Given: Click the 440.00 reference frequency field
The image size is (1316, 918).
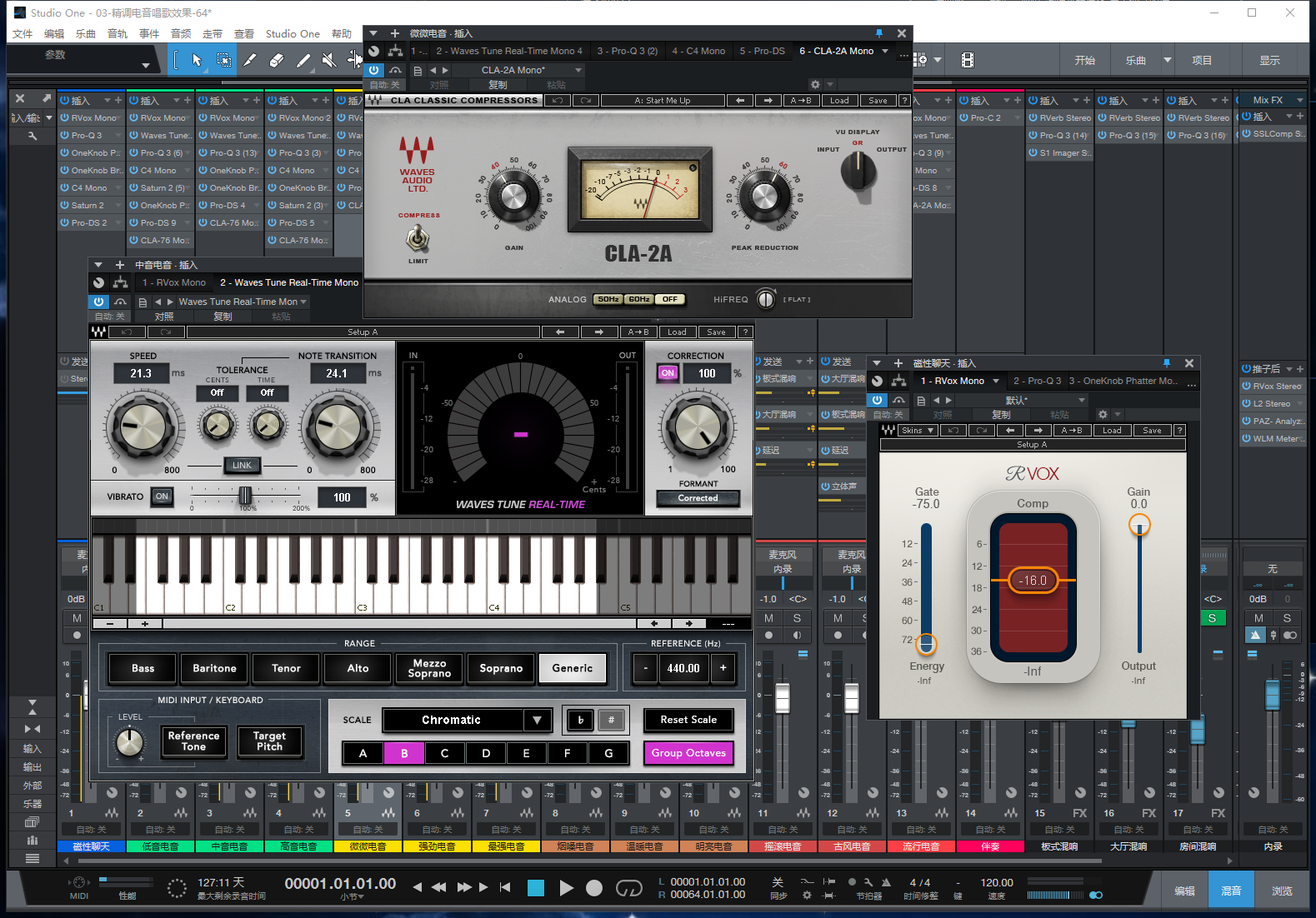Looking at the screenshot, I should [683, 668].
